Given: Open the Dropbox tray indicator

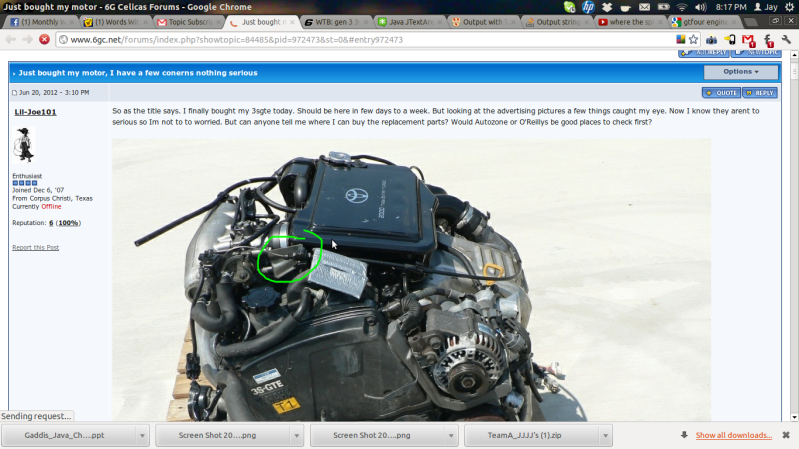Looking at the screenshot, I should (x=607, y=7).
